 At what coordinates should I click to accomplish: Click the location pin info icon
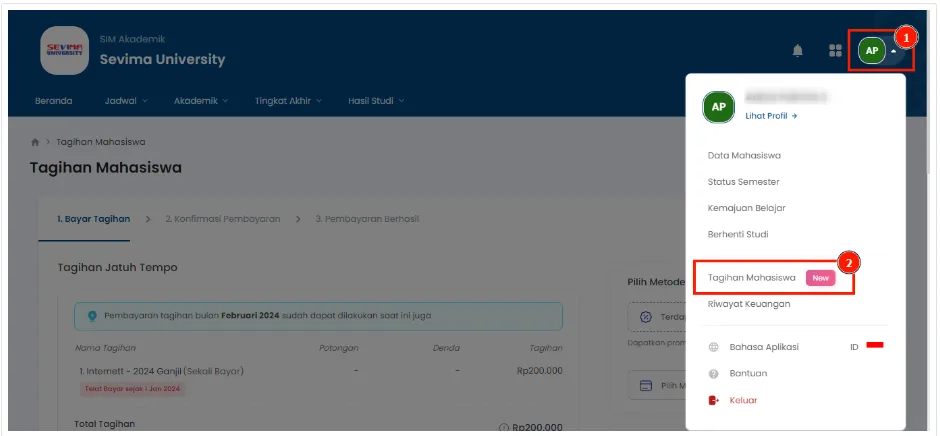92,315
